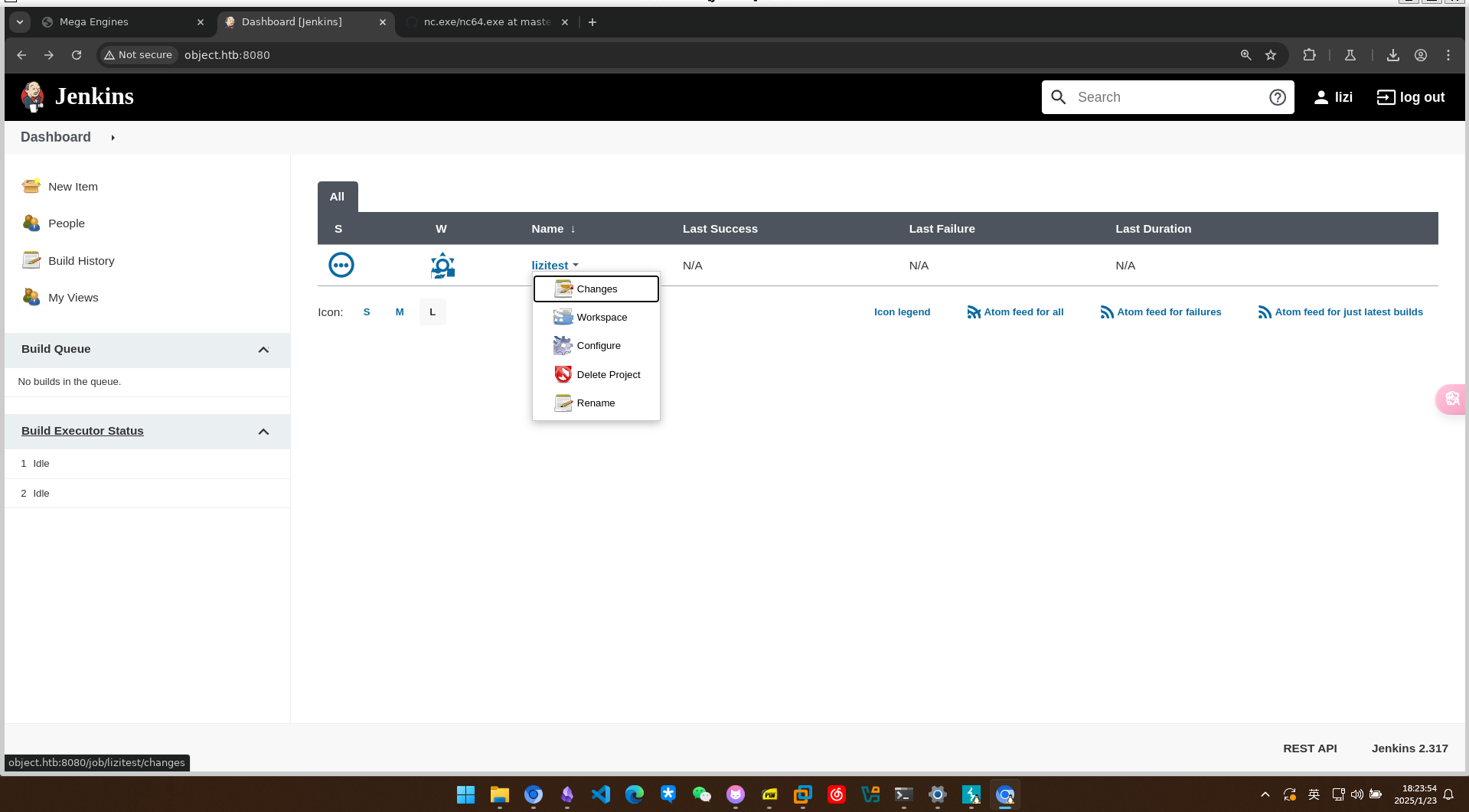The height and width of the screenshot is (812, 1469).
Task: Choose Delete Project from the context menu
Action: (x=608, y=375)
